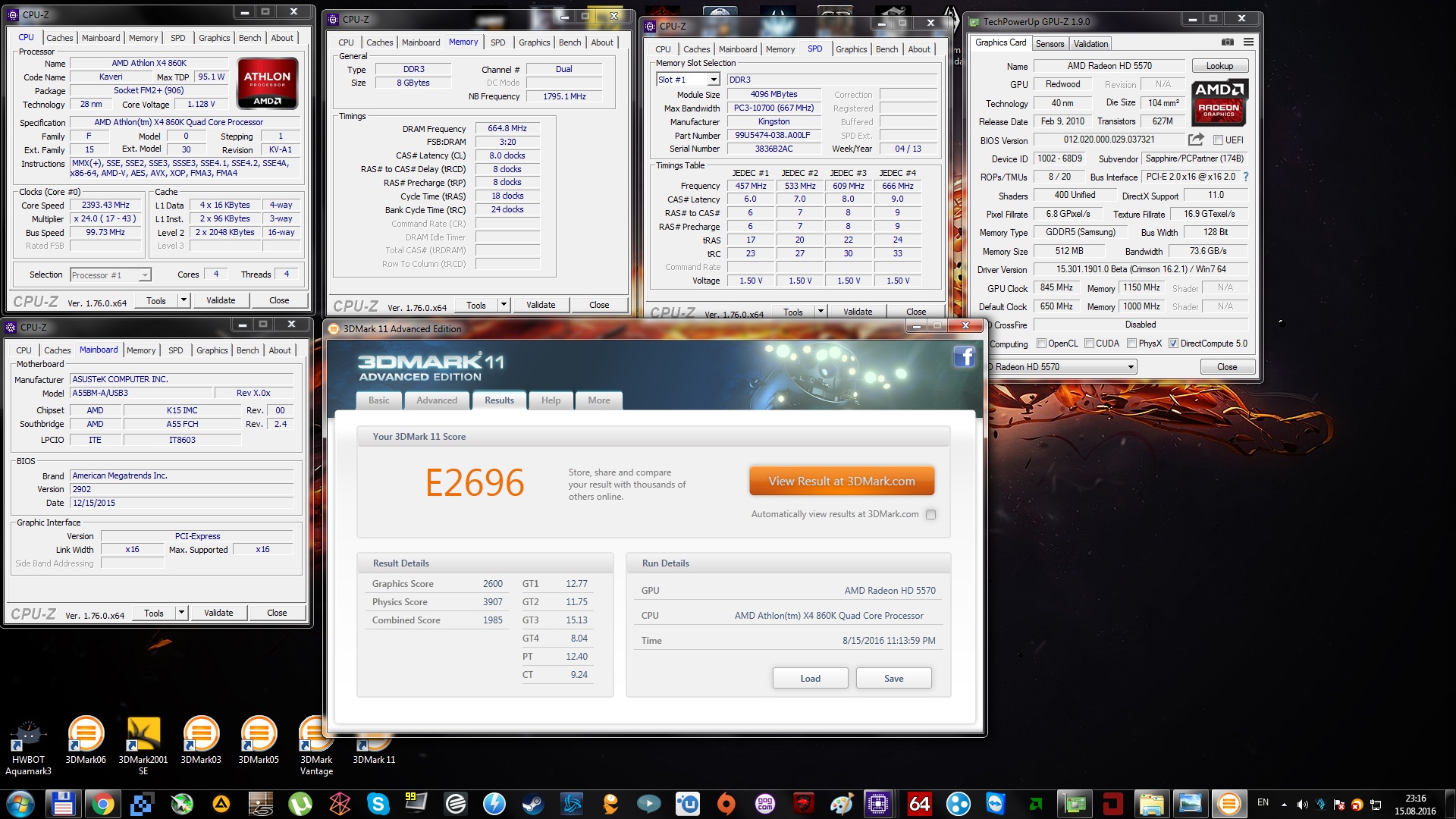Screen dimensions: 1456x819
Task: Open AIDA64 from the taskbar
Action: (919, 804)
